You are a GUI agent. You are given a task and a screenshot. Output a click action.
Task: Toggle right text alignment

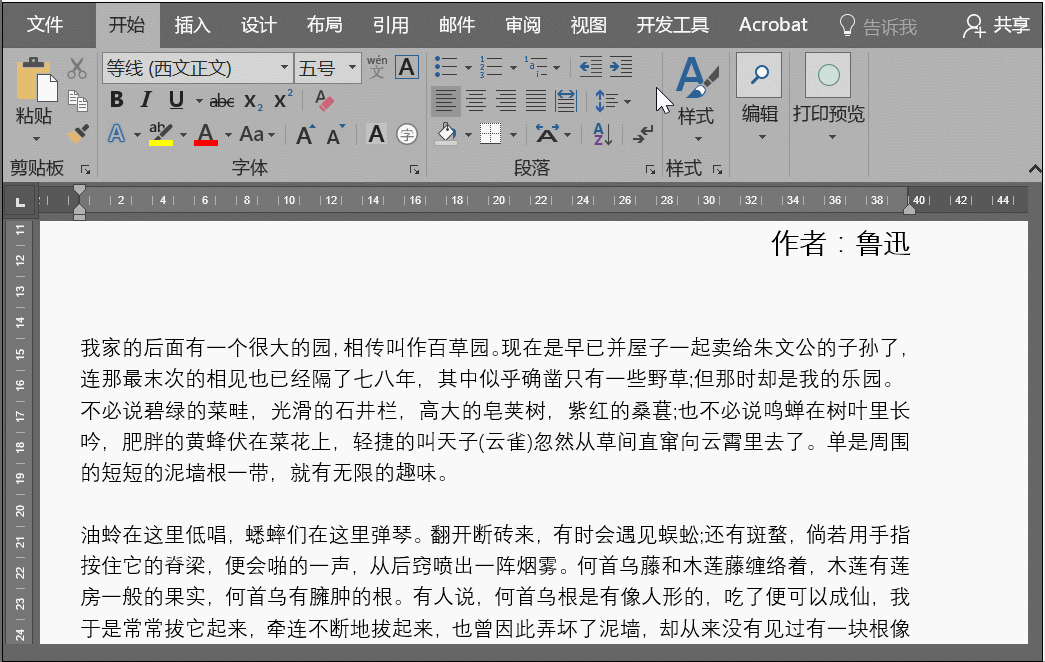[x=505, y=101]
